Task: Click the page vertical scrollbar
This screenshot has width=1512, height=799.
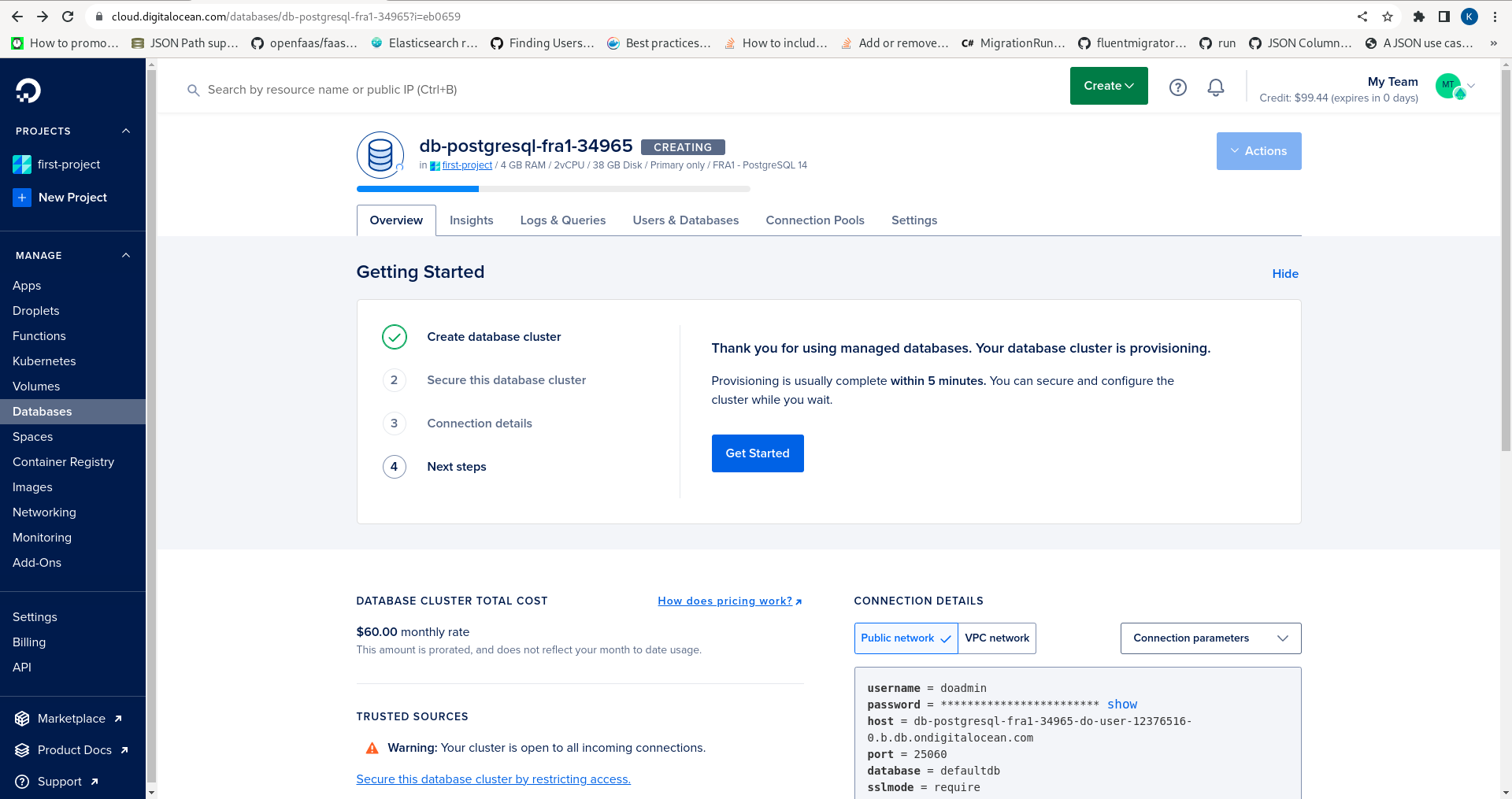Action: click(1506, 260)
